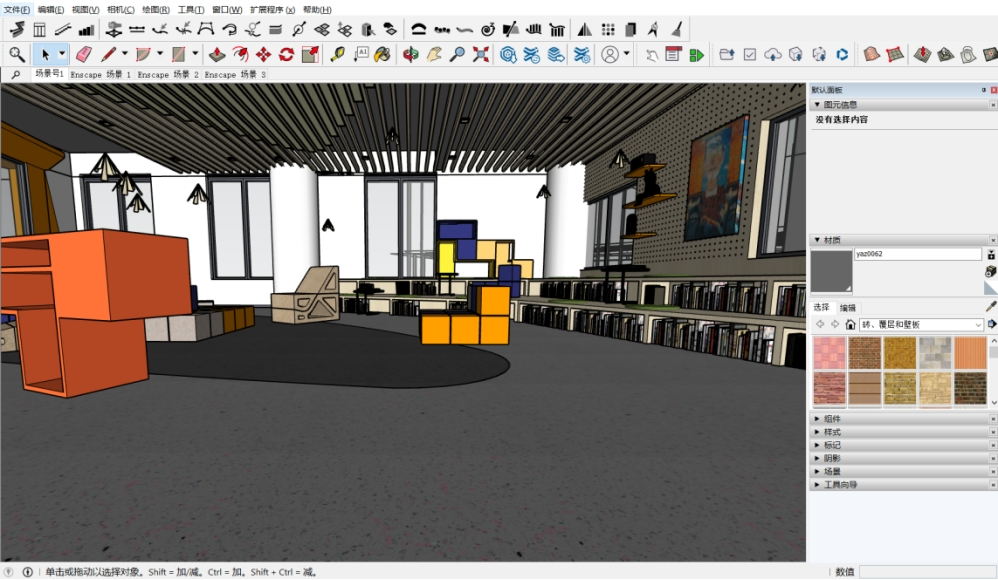Select the Rotate tool
Image resolution: width=998 pixels, height=580 pixels.
[287, 54]
